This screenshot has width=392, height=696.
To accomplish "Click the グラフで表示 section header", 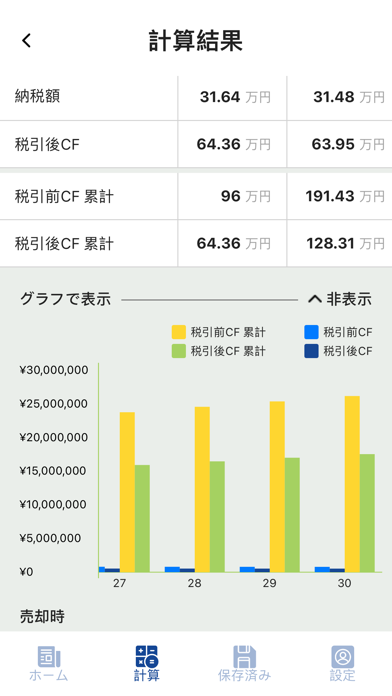I will 65,300.
